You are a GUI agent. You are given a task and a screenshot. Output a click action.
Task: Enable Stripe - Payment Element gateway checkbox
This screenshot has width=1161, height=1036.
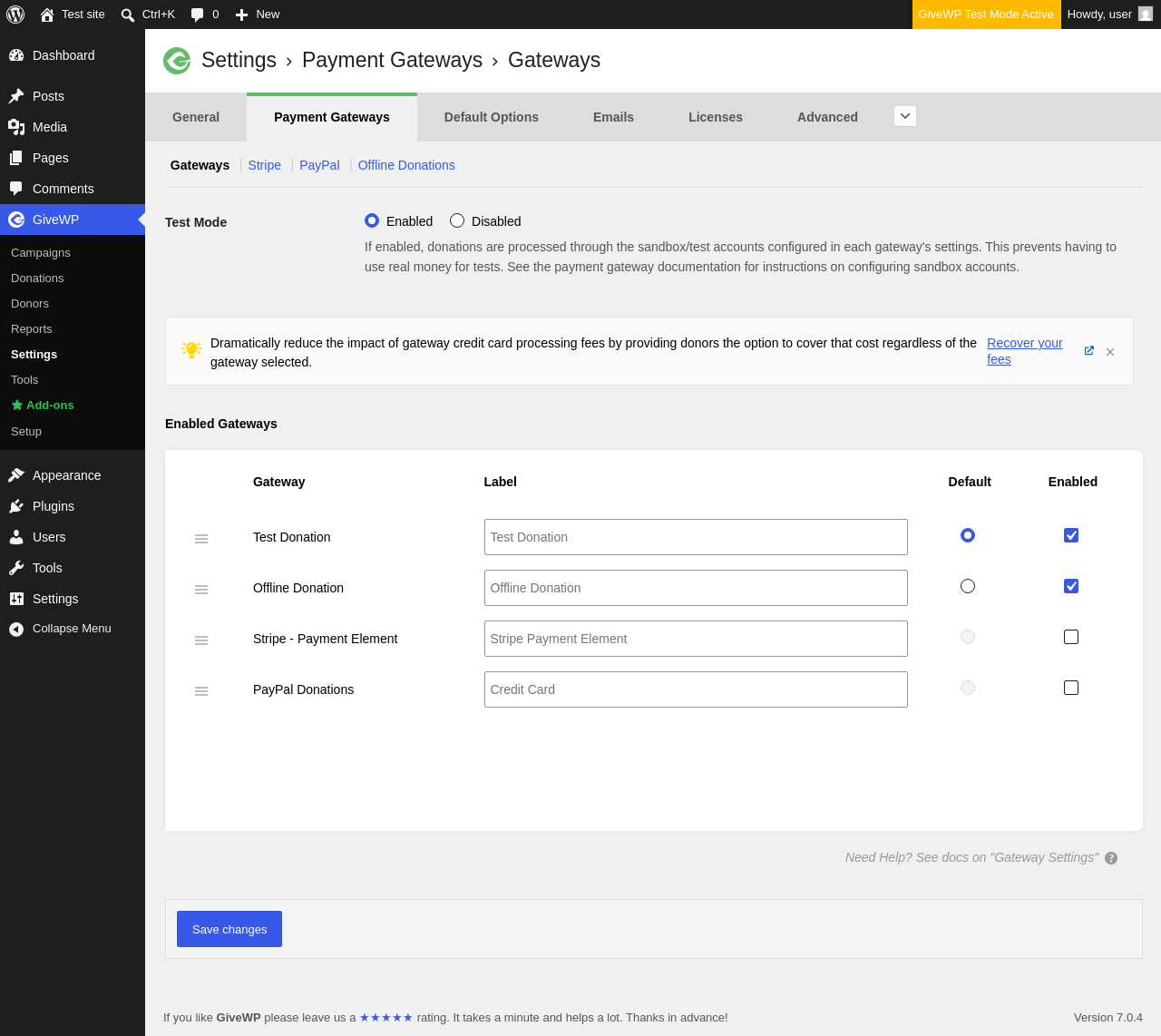click(1071, 637)
